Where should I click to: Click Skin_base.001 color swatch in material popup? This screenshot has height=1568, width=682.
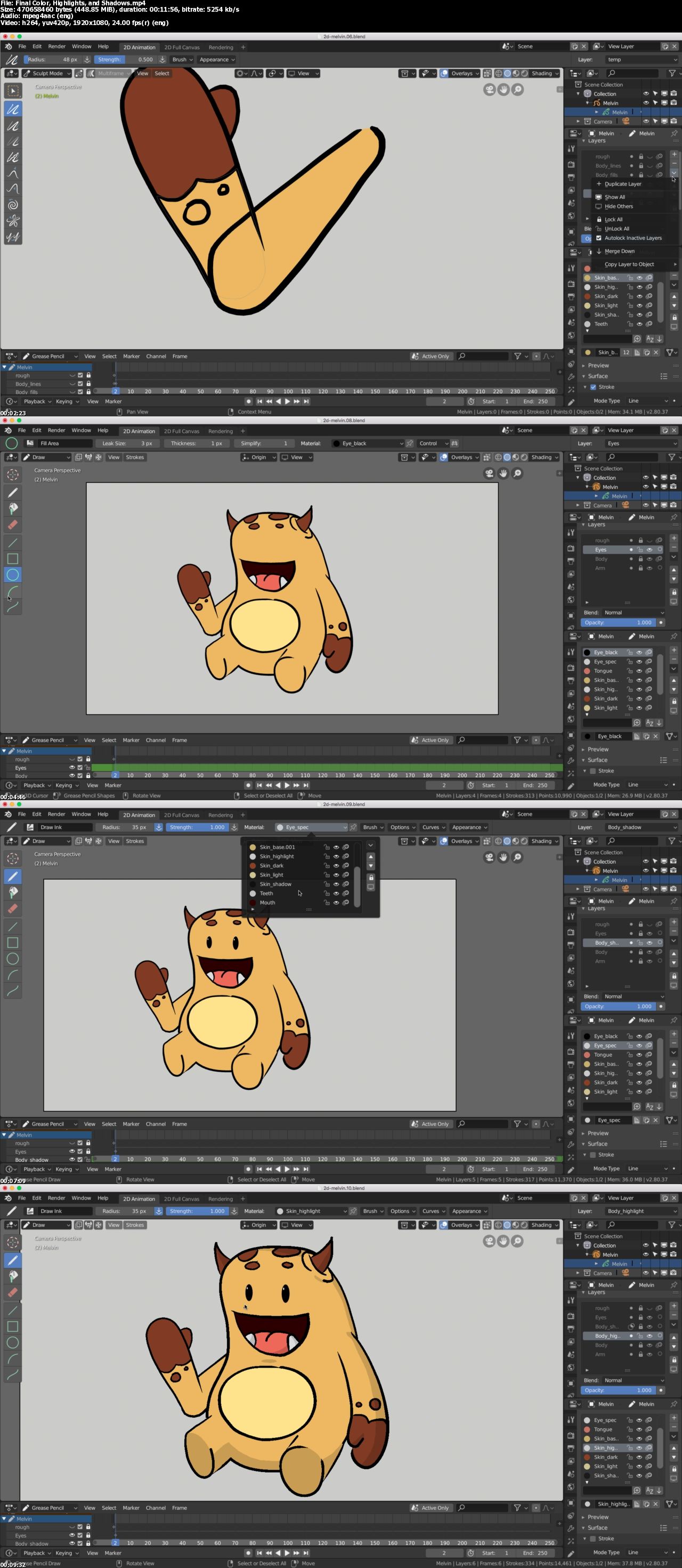point(253,847)
